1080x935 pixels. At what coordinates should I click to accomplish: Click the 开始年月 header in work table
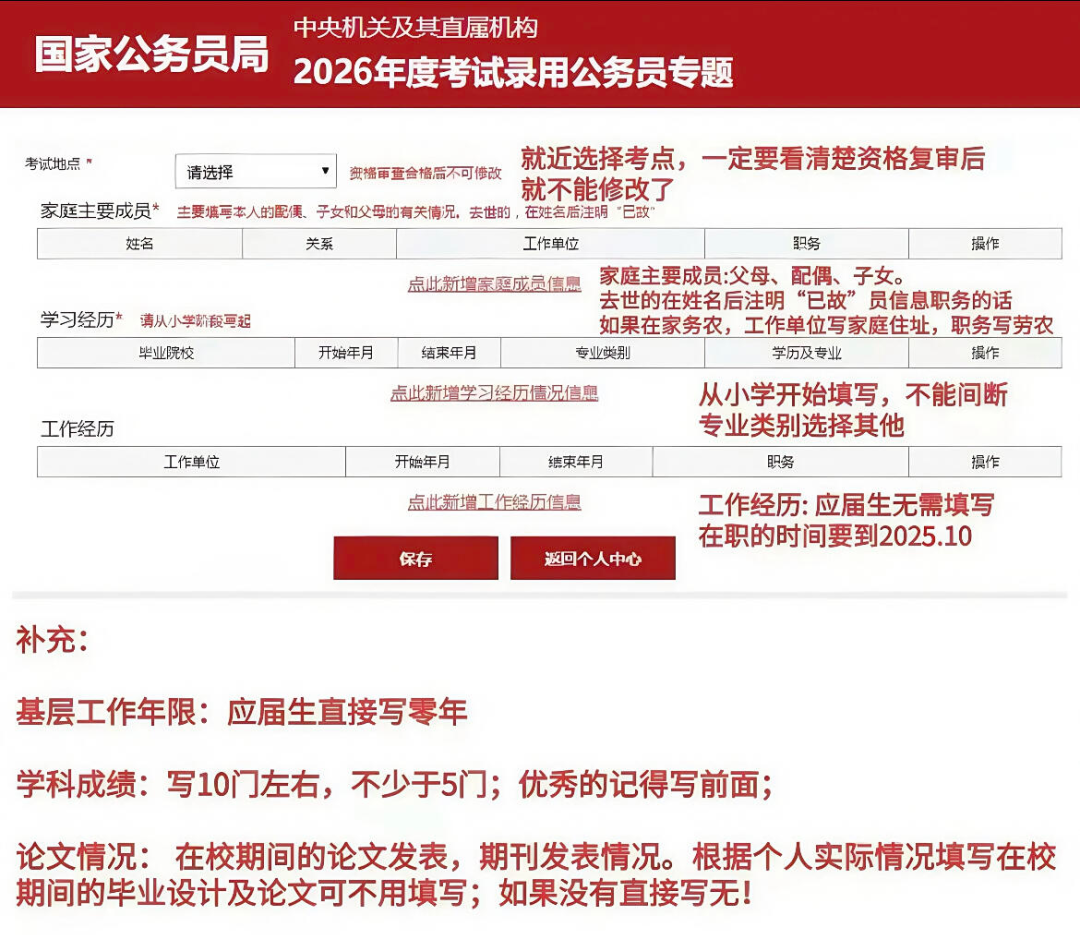coord(420,461)
